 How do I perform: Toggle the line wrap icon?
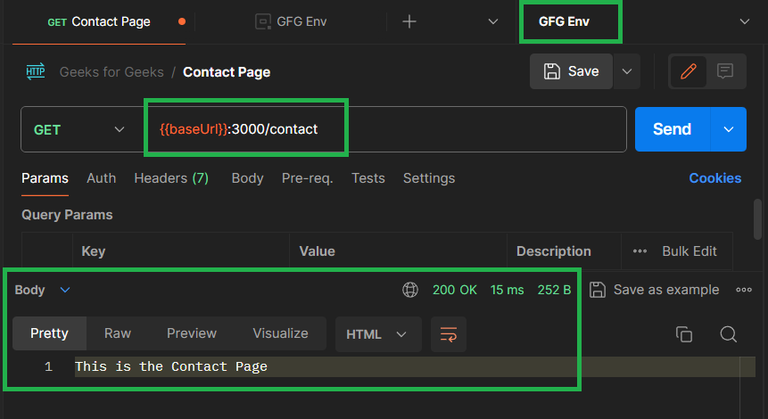[x=448, y=334]
